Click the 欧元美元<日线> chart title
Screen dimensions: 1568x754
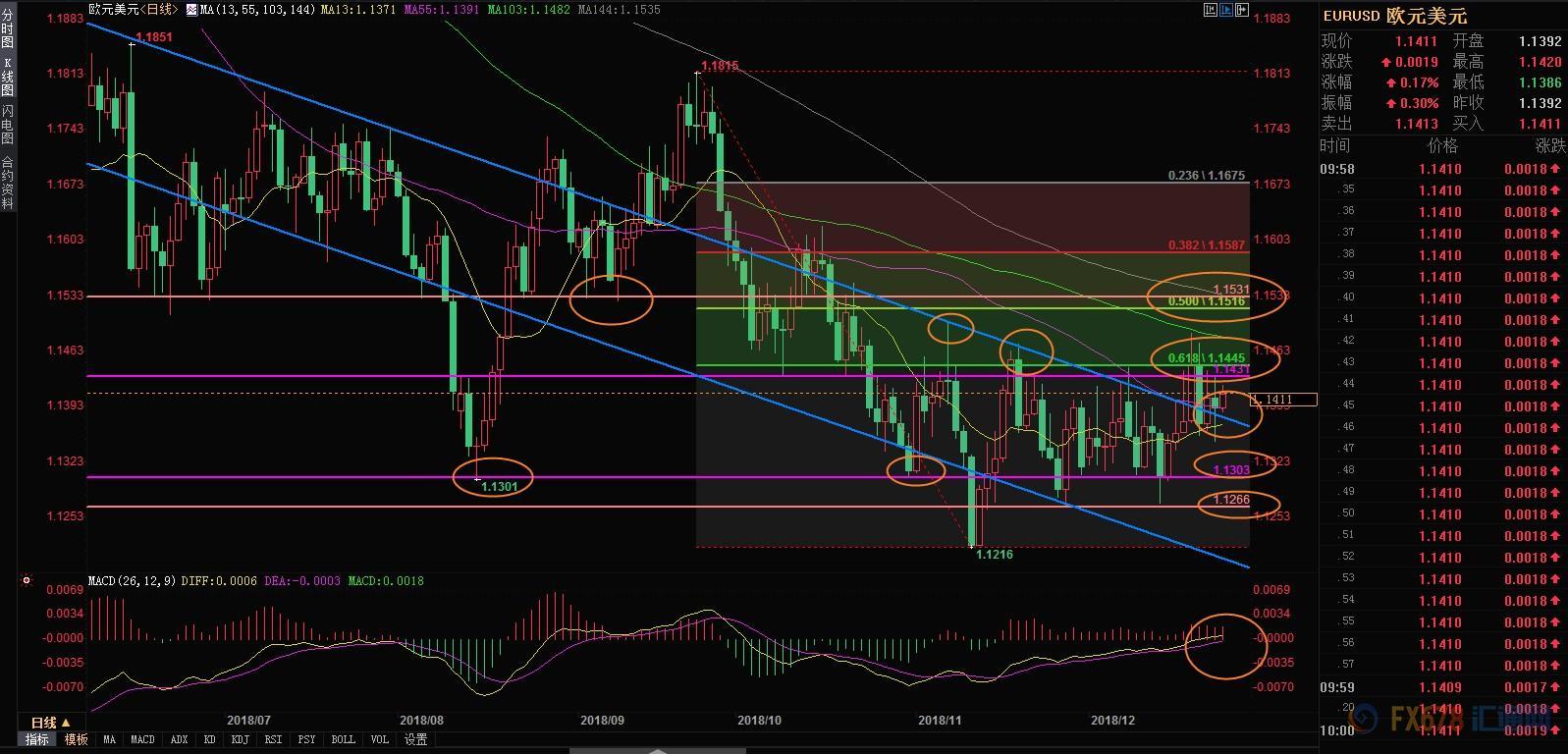click(133, 9)
